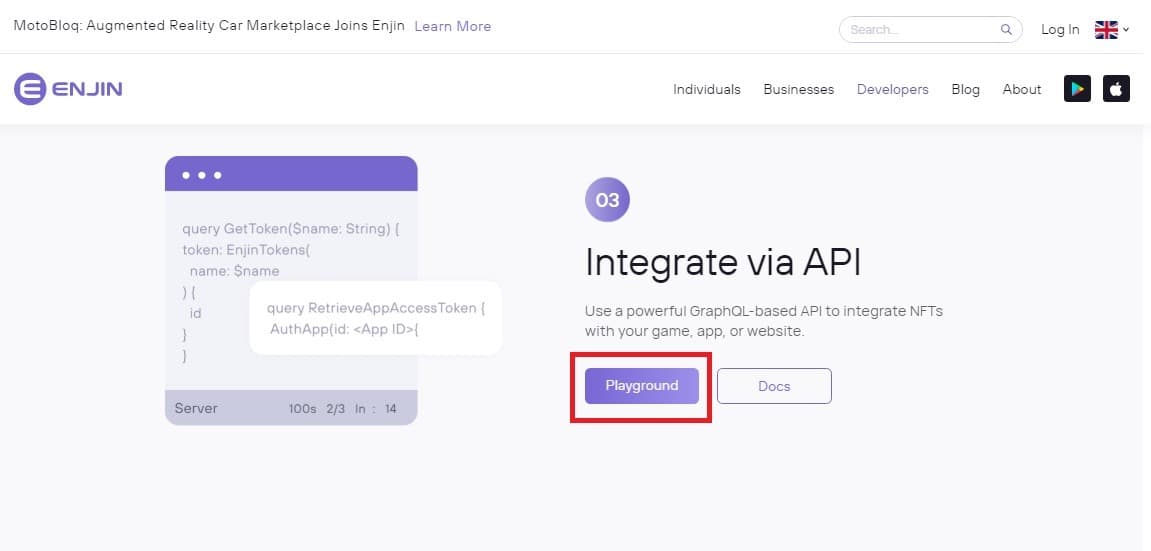Open the About menu
Viewport: 1151px width, 551px height.
[x=1022, y=90]
